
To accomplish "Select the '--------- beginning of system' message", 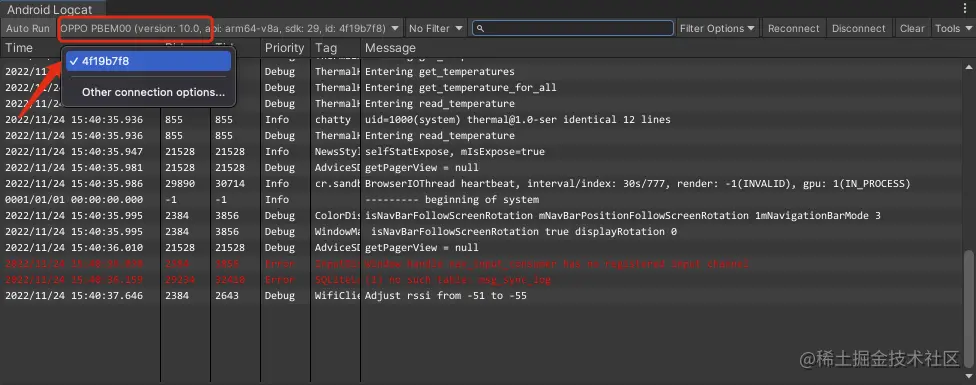I will (452, 200).
